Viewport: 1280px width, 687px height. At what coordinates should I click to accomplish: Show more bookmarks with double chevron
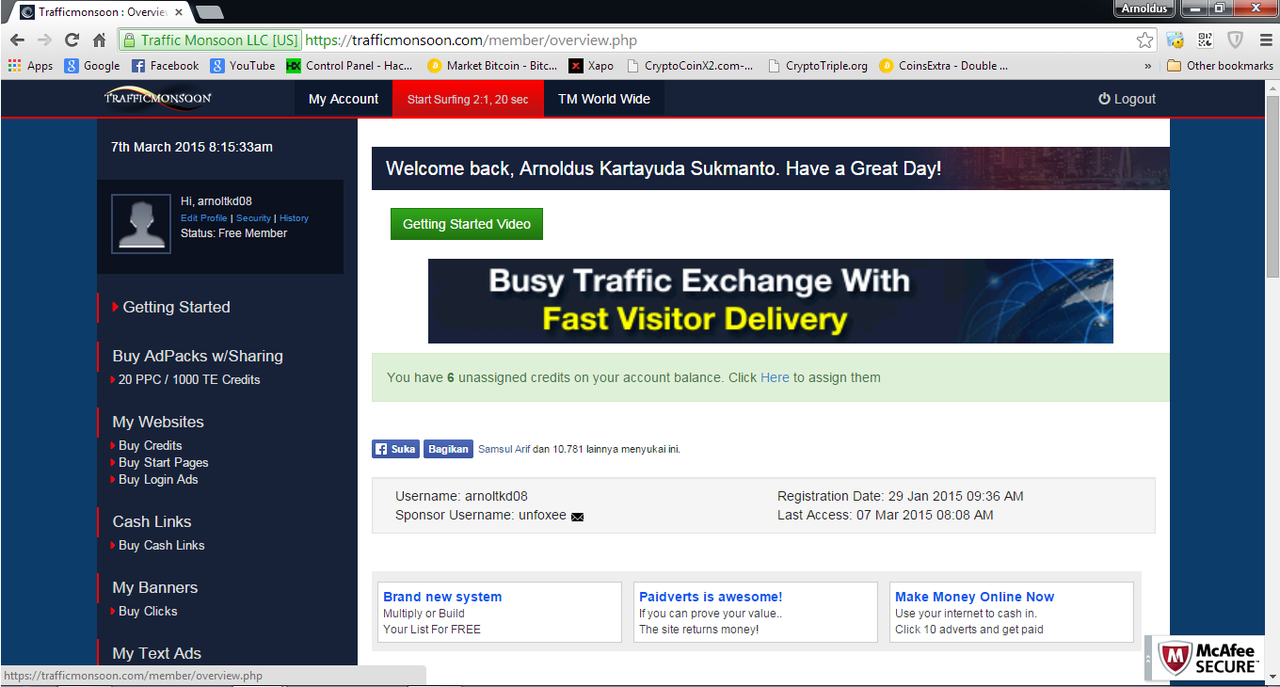point(1148,66)
